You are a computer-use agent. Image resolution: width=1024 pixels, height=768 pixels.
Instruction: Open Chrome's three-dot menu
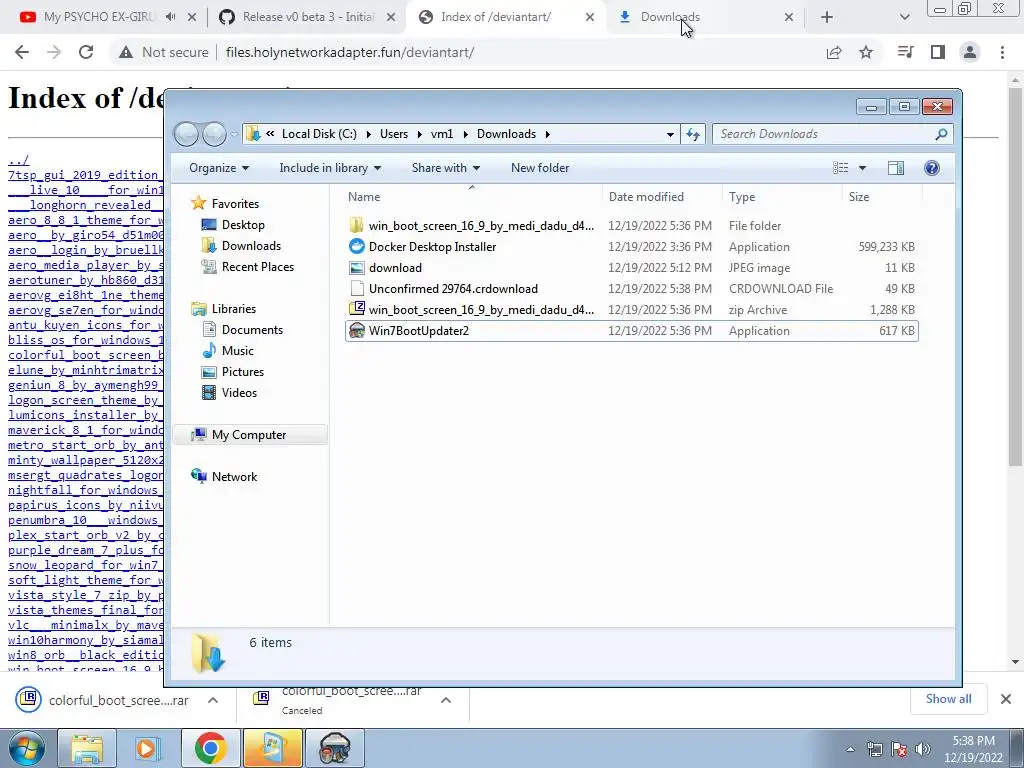pyautogui.click(x=1002, y=52)
